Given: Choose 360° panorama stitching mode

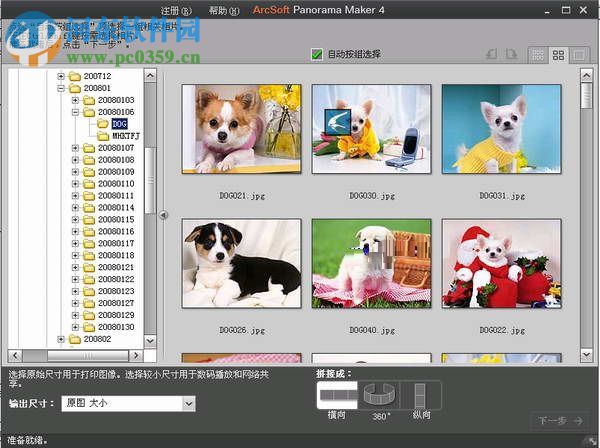Looking at the screenshot, I should click(379, 395).
